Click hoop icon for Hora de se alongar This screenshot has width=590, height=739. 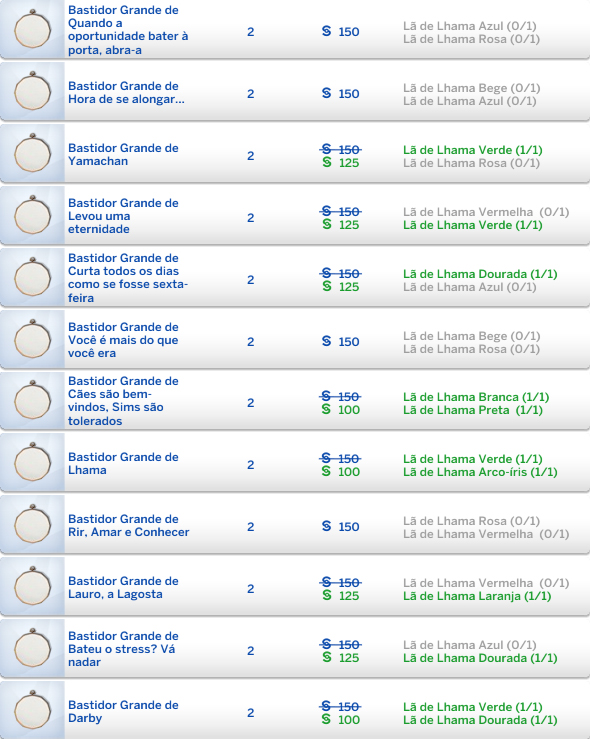(x=33, y=91)
